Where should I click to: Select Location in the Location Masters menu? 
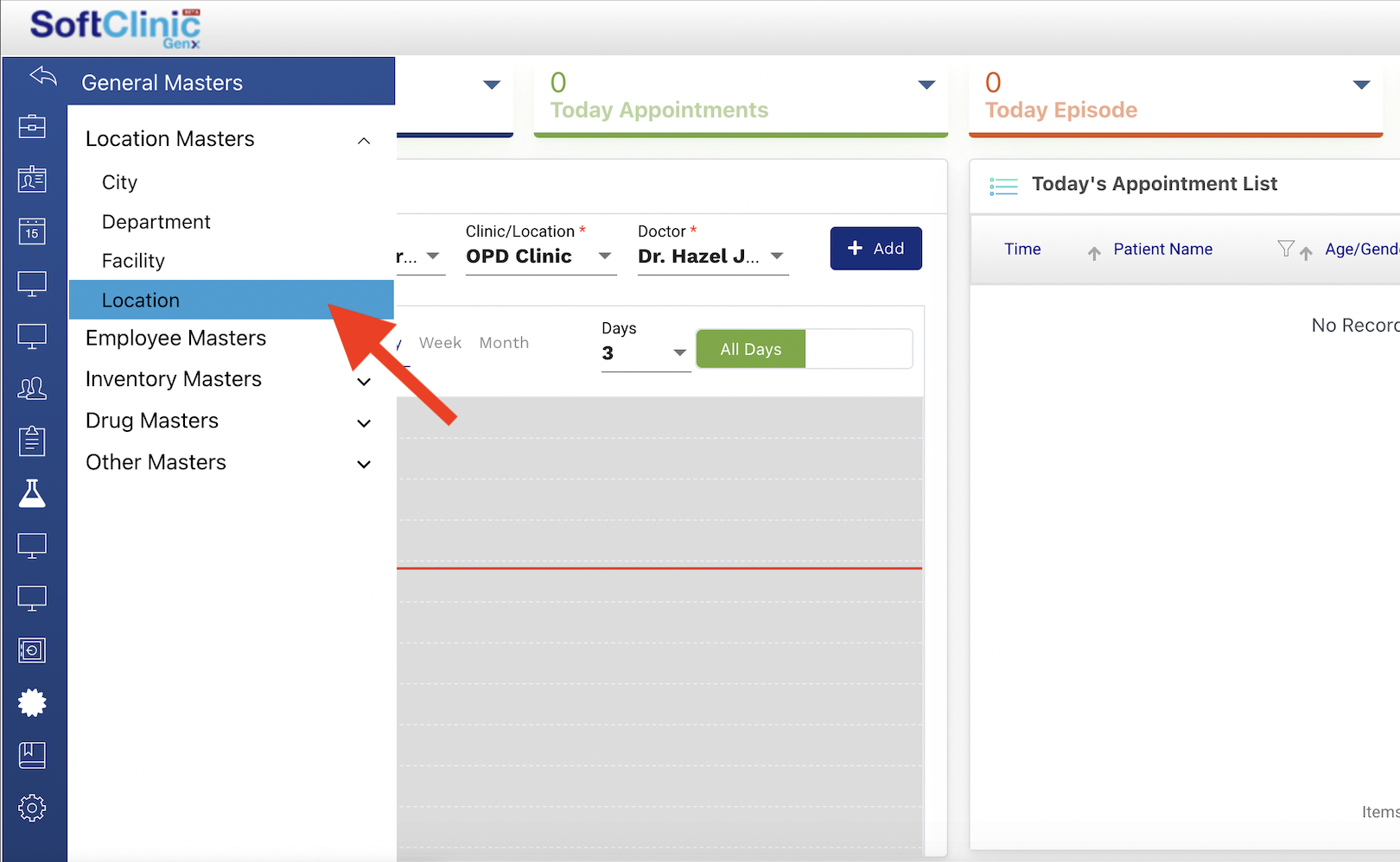coord(141,301)
